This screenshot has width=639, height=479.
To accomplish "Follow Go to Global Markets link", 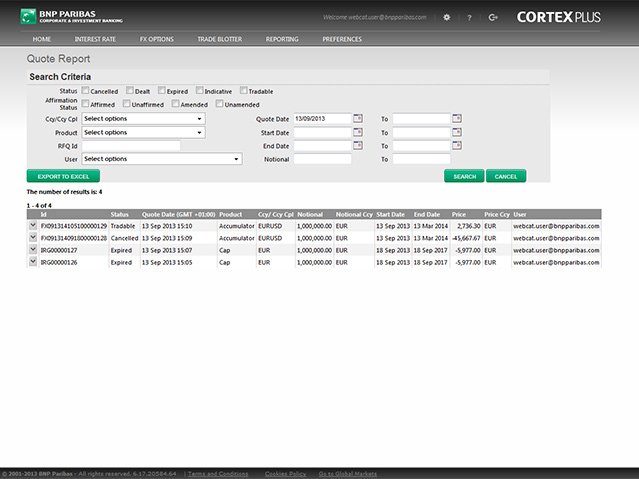I will click(348, 474).
